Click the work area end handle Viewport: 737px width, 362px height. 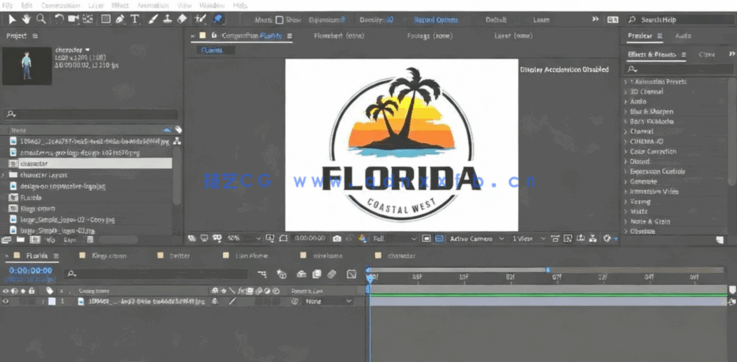point(548,270)
